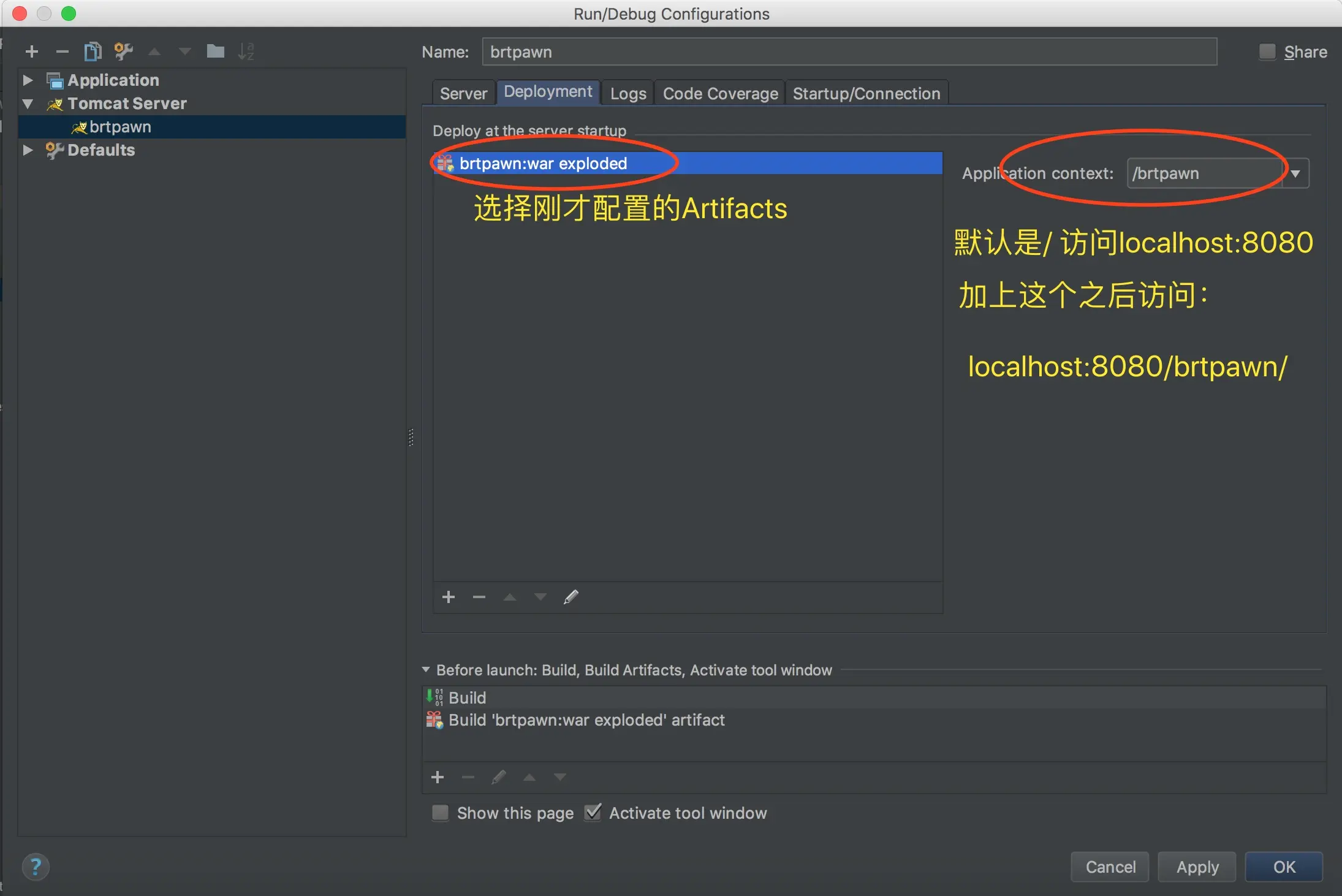Viewport: 1342px width, 896px height.
Task: Collapse the Before launch section
Action: click(x=426, y=670)
